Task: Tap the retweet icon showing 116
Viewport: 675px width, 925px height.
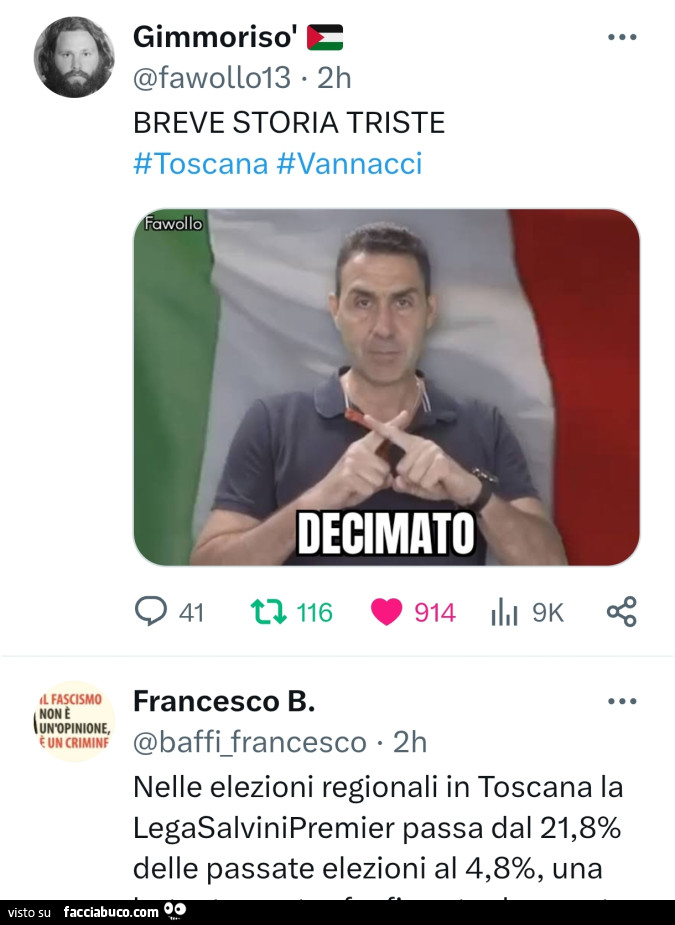Action: (x=269, y=612)
